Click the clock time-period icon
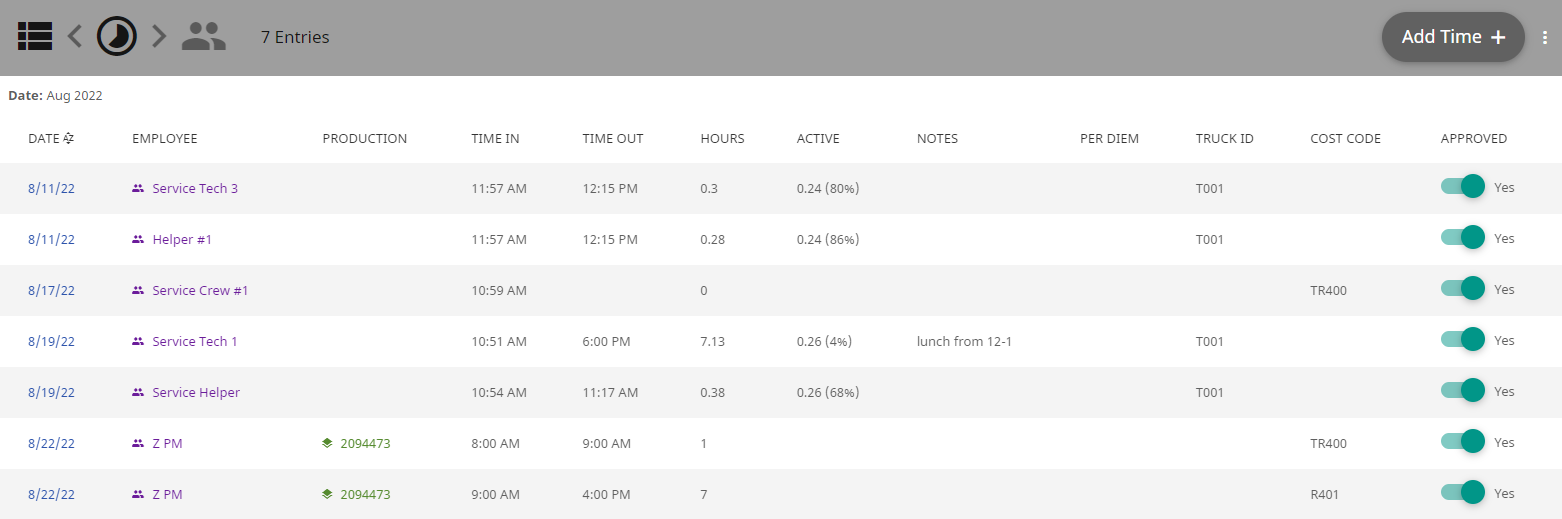The width and height of the screenshot is (1562, 519). (x=116, y=36)
